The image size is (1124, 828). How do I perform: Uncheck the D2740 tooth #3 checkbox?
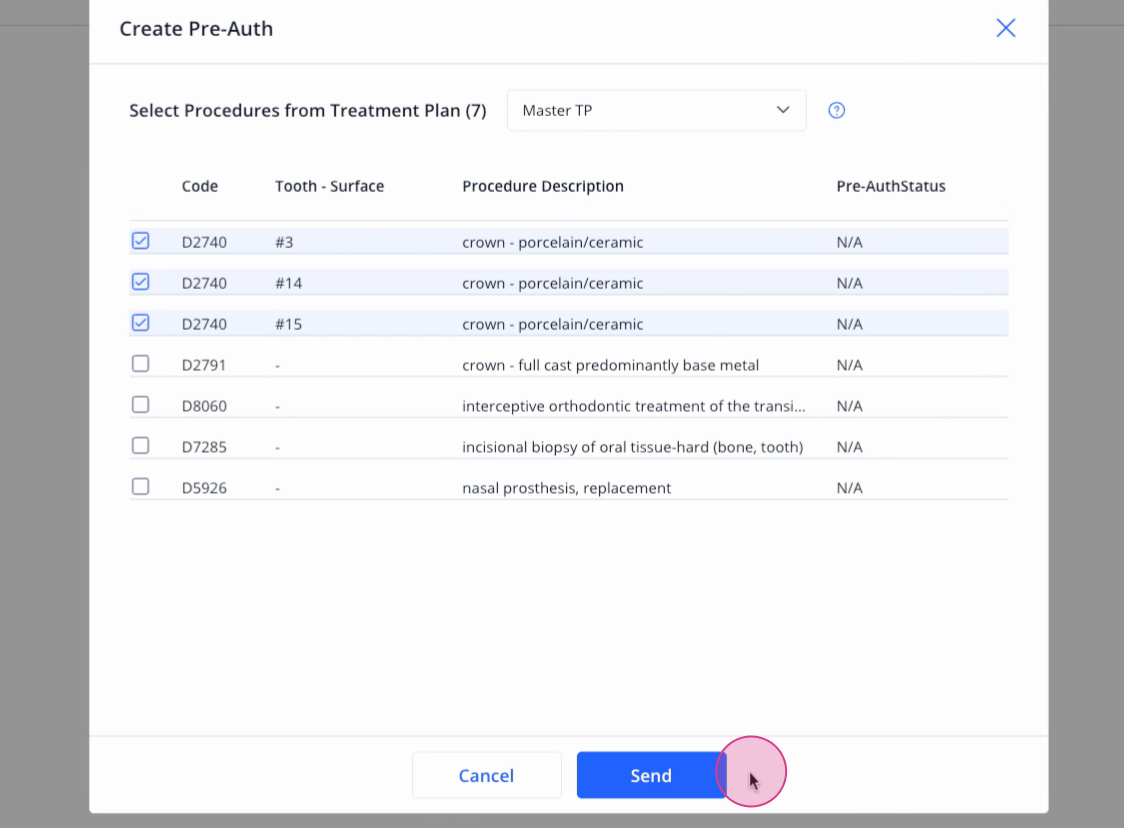click(x=140, y=241)
